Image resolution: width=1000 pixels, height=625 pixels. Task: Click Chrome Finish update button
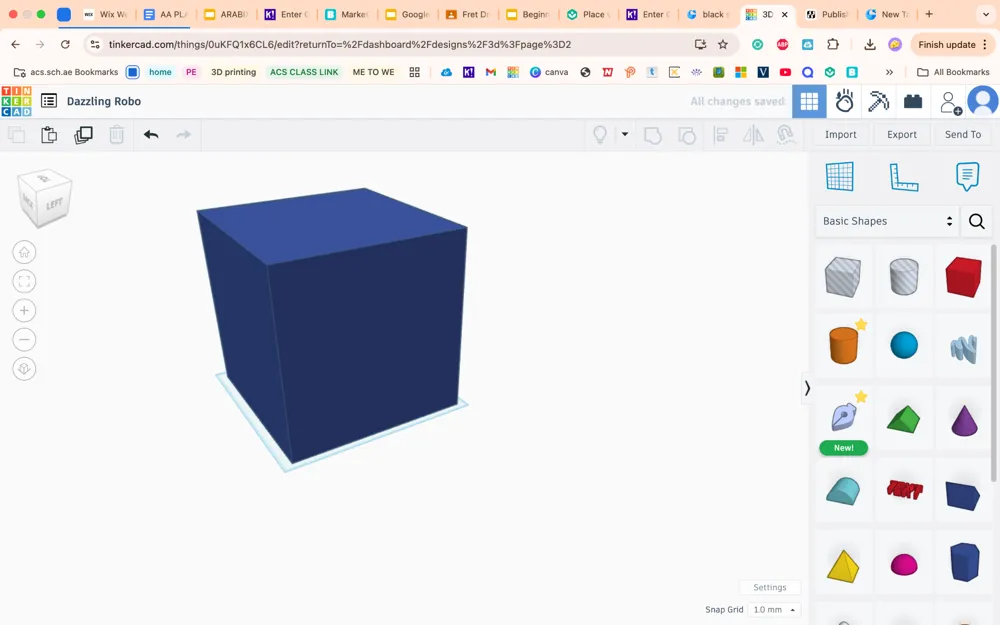(953, 45)
